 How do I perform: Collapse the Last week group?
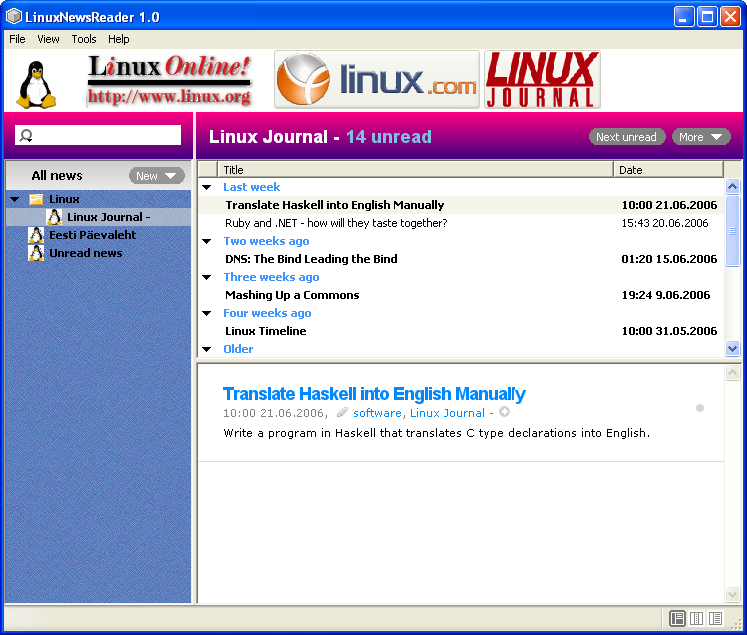tap(207, 187)
